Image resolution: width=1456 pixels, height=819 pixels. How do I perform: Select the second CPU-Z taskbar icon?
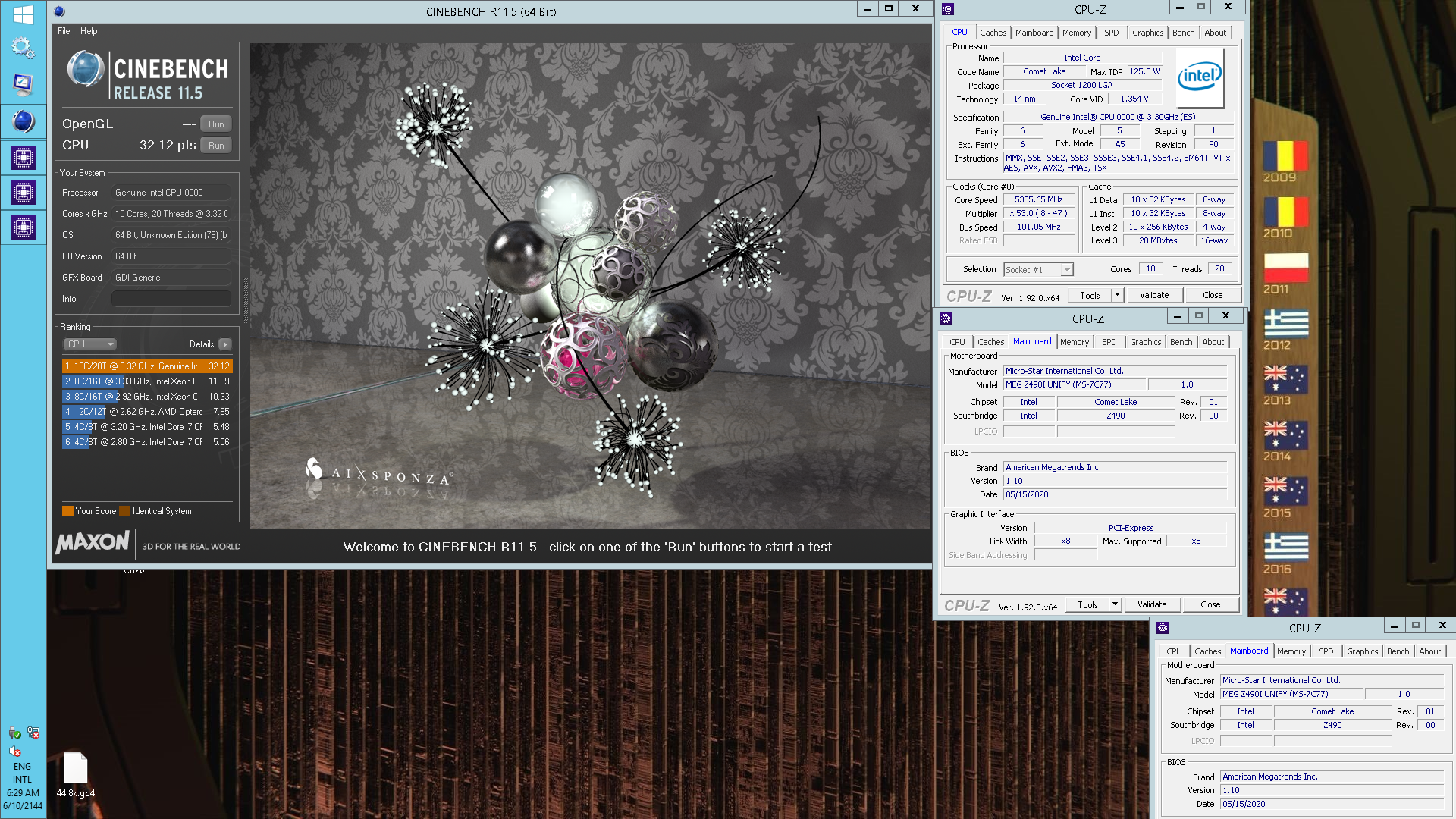click(x=23, y=193)
